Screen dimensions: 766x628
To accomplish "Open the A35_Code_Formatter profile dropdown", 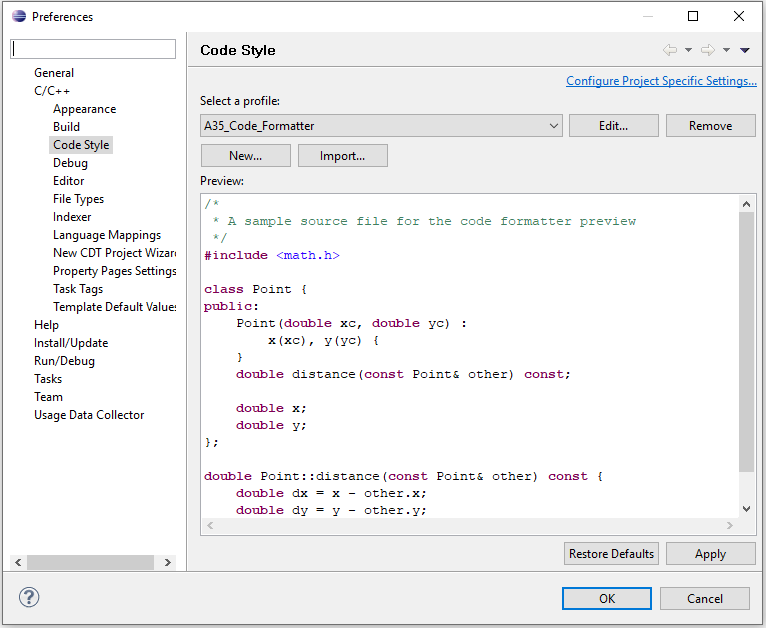I will (381, 126).
